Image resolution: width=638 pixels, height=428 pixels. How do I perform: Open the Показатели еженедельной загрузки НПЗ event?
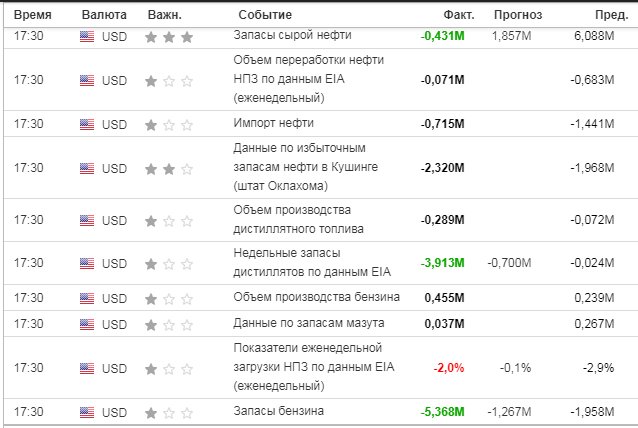tap(314, 367)
